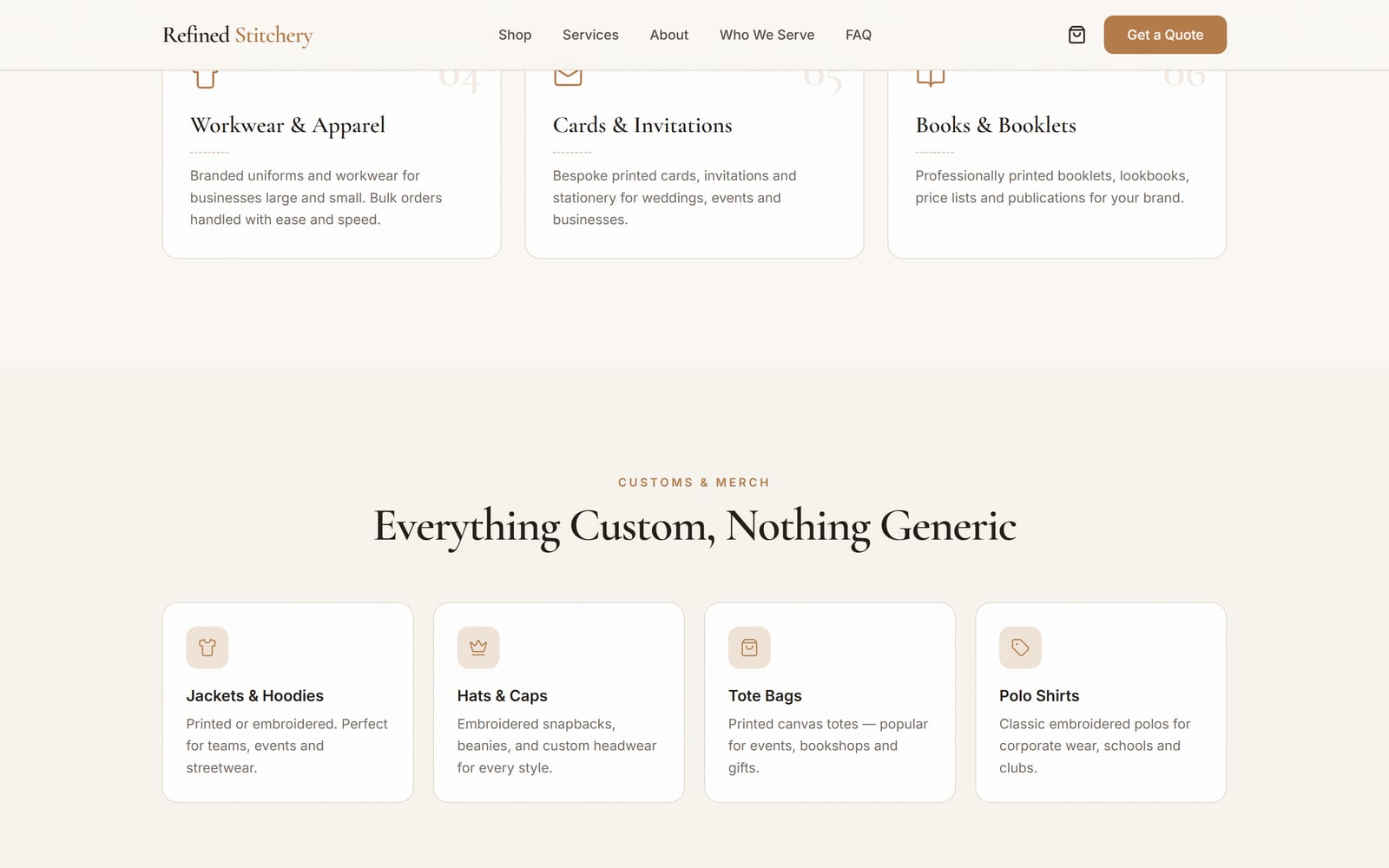Screen dimensions: 1389x868
Task: Click the bag icon on Tote Bags card
Action: tap(749, 648)
